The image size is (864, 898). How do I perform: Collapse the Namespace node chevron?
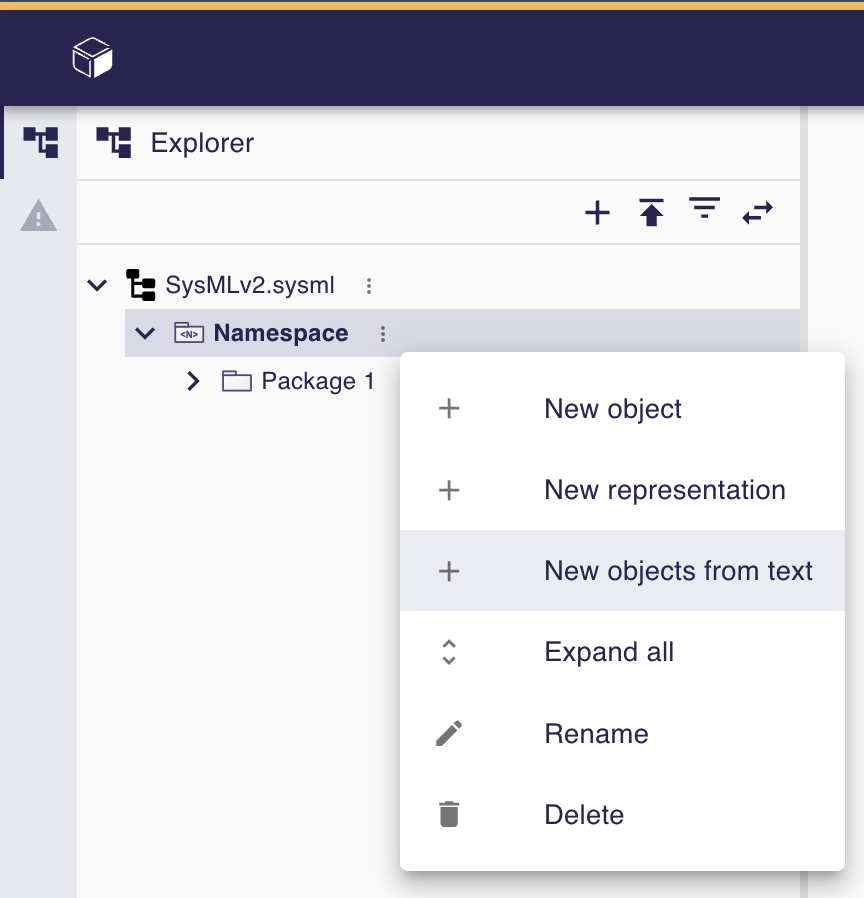[145, 333]
